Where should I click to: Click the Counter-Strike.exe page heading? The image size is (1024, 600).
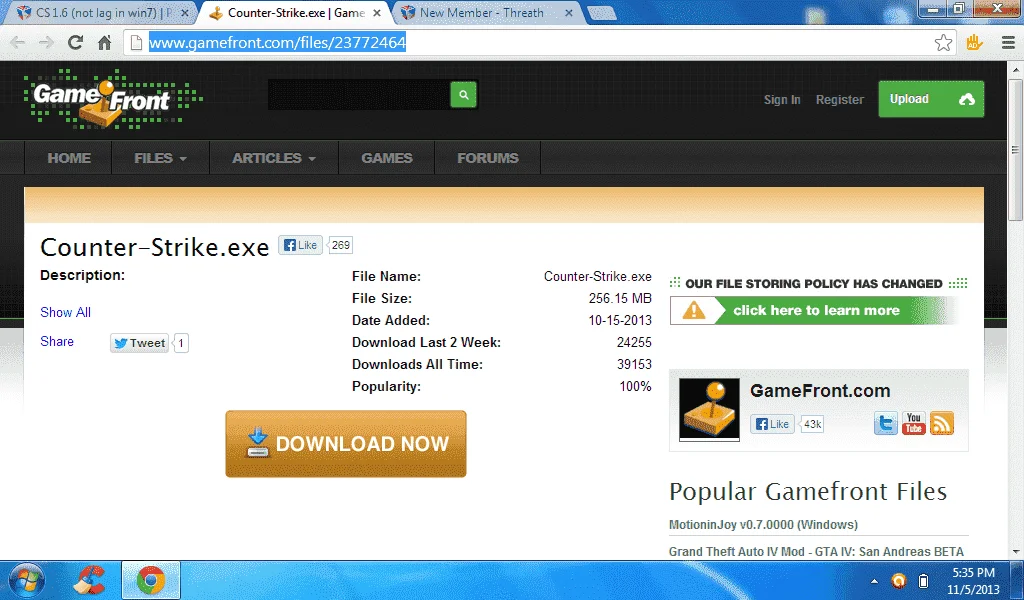(155, 247)
